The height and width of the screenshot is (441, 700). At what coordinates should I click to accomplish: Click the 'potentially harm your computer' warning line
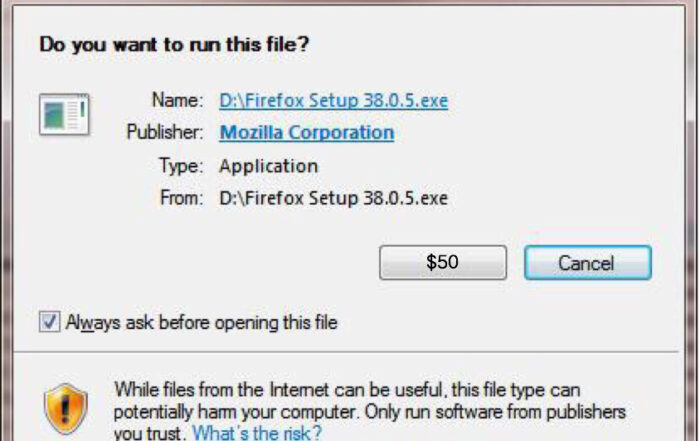point(370,412)
